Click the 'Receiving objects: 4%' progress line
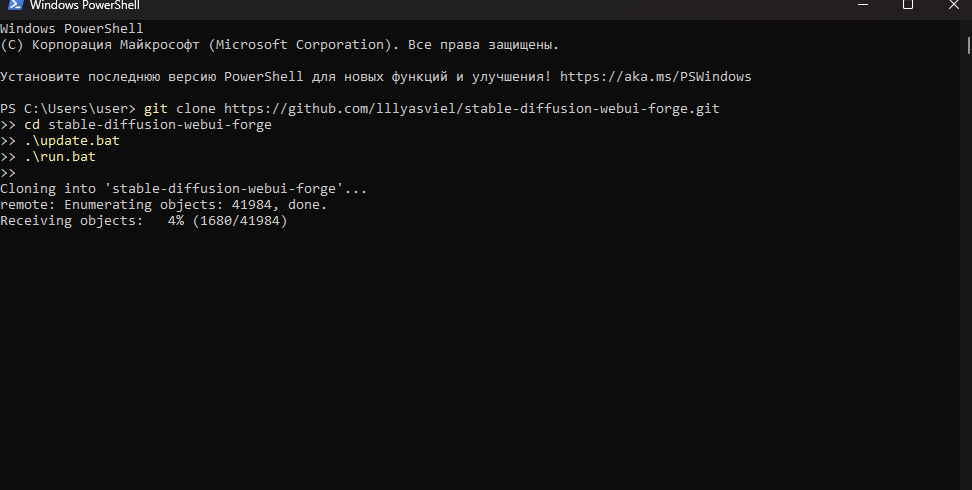The width and height of the screenshot is (972, 490). (x=144, y=221)
